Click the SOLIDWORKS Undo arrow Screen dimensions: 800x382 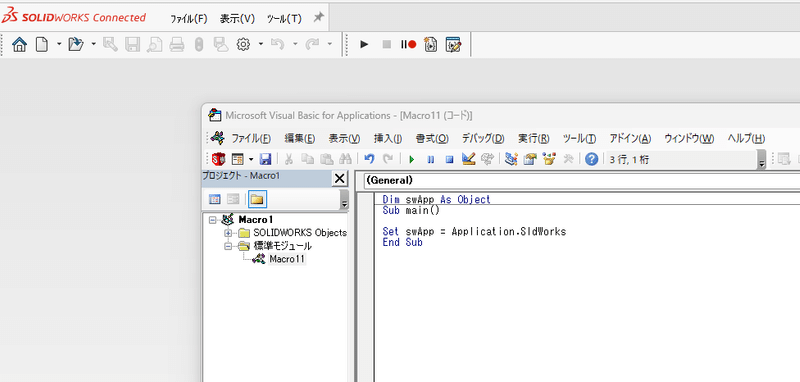tap(277, 44)
